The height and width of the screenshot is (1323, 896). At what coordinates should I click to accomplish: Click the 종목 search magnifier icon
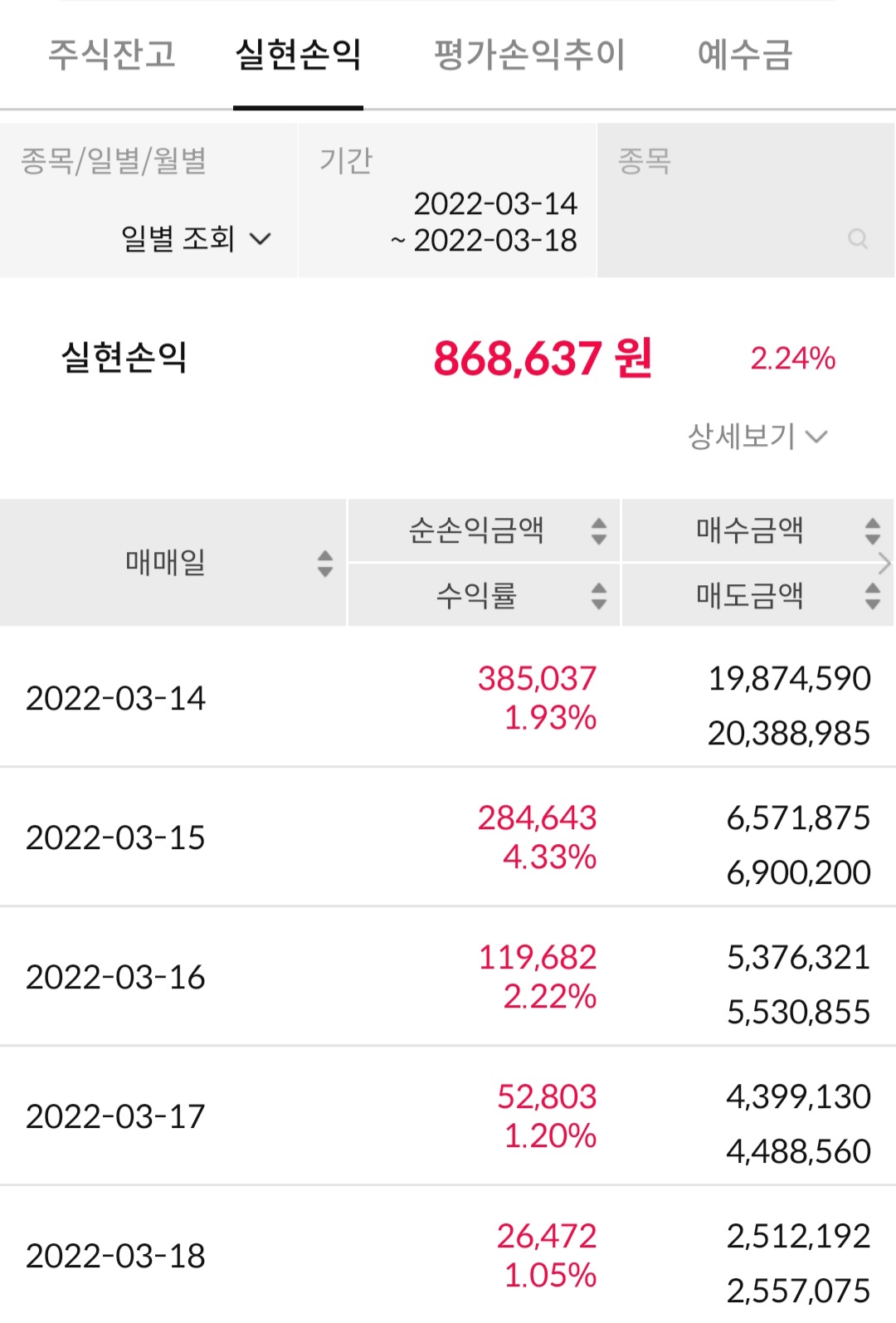pos(858,240)
